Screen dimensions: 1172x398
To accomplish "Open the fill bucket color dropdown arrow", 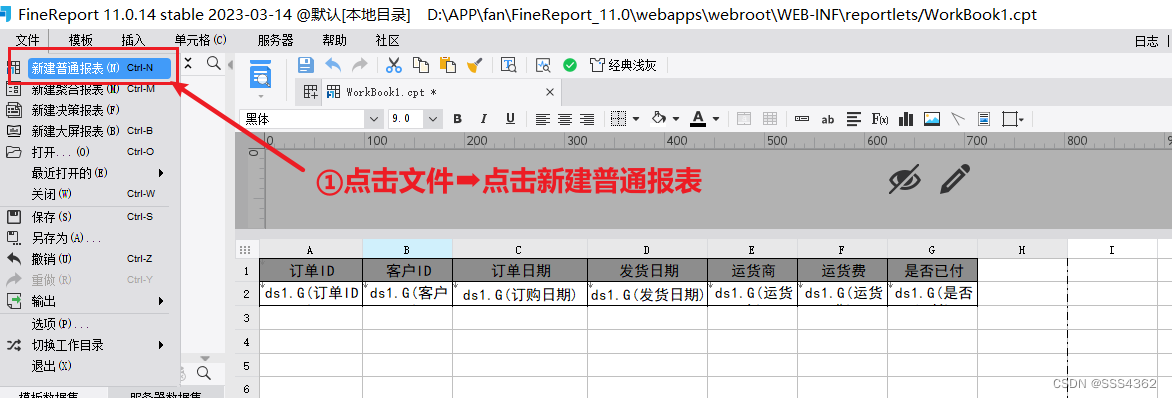I will point(676,118).
